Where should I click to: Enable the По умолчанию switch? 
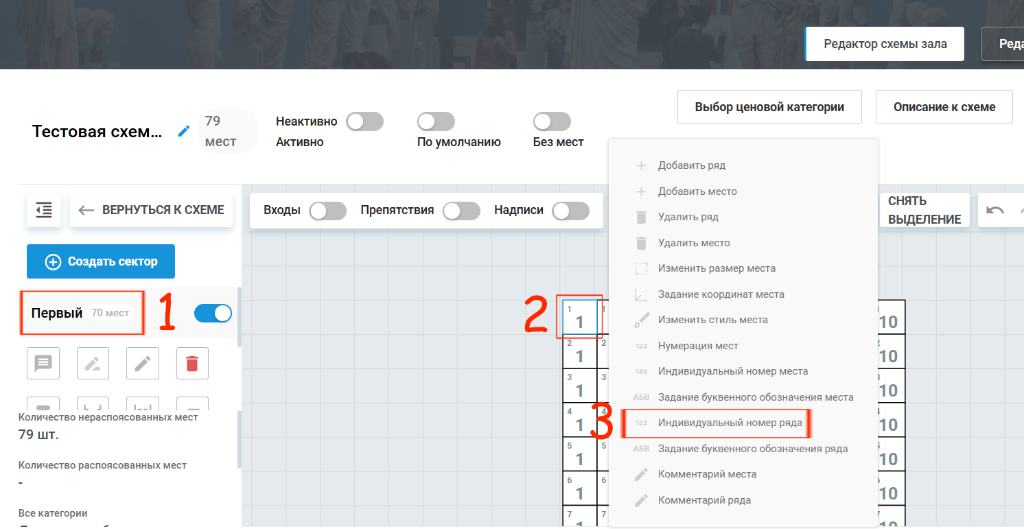click(x=436, y=121)
